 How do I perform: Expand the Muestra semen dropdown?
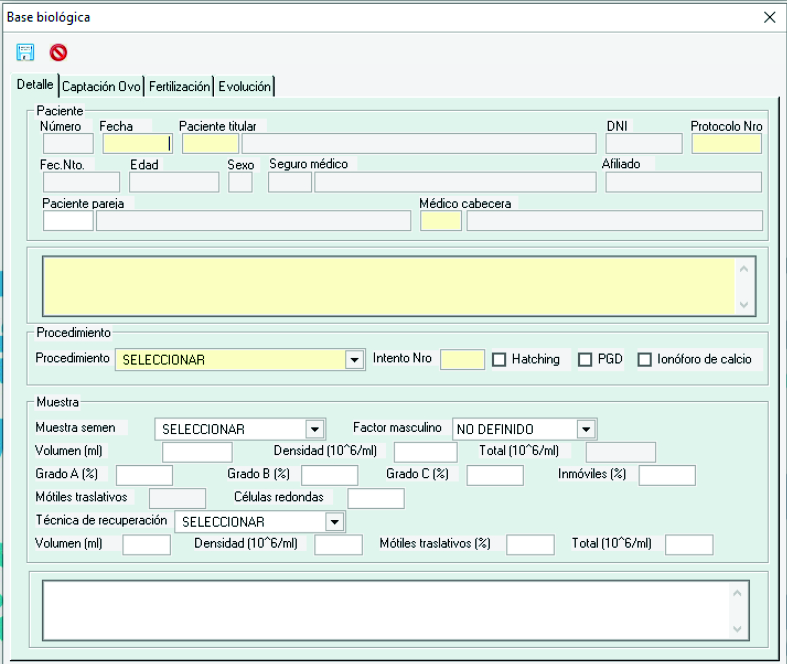[315, 429]
